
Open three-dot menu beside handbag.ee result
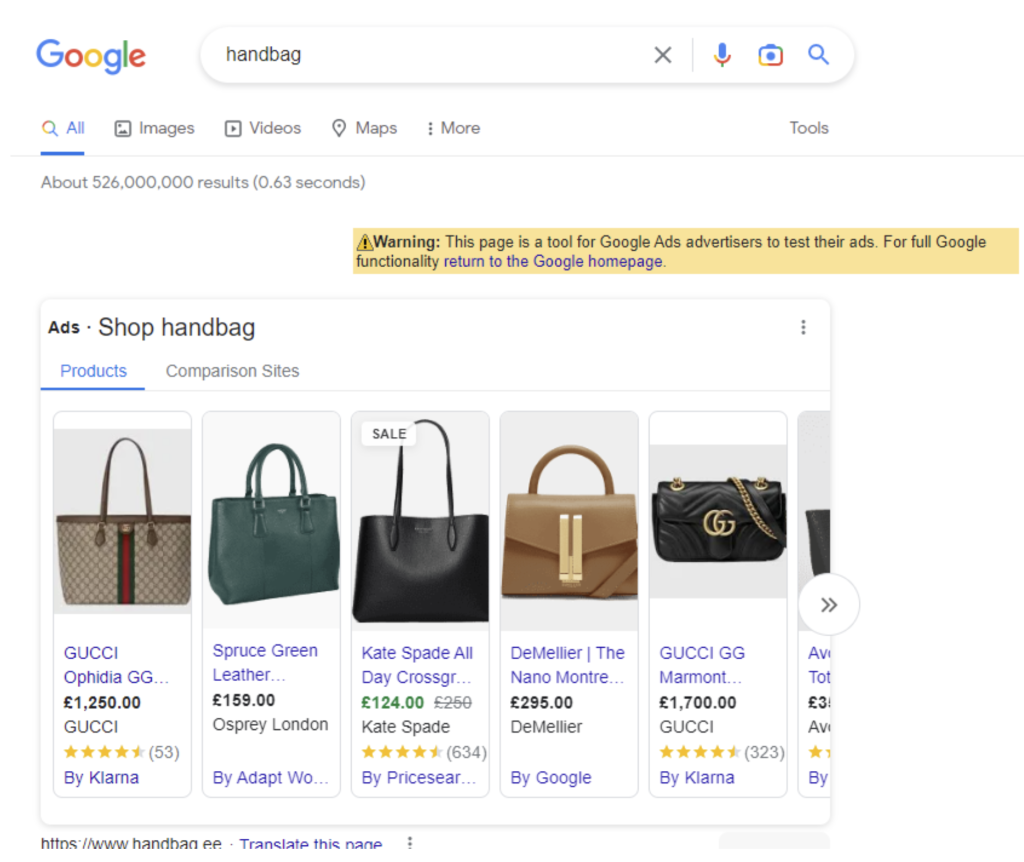click(409, 842)
